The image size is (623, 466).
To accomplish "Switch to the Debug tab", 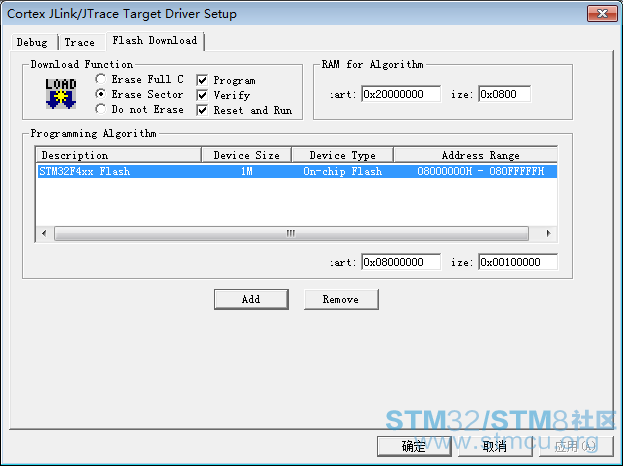I will click(x=32, y=42).
